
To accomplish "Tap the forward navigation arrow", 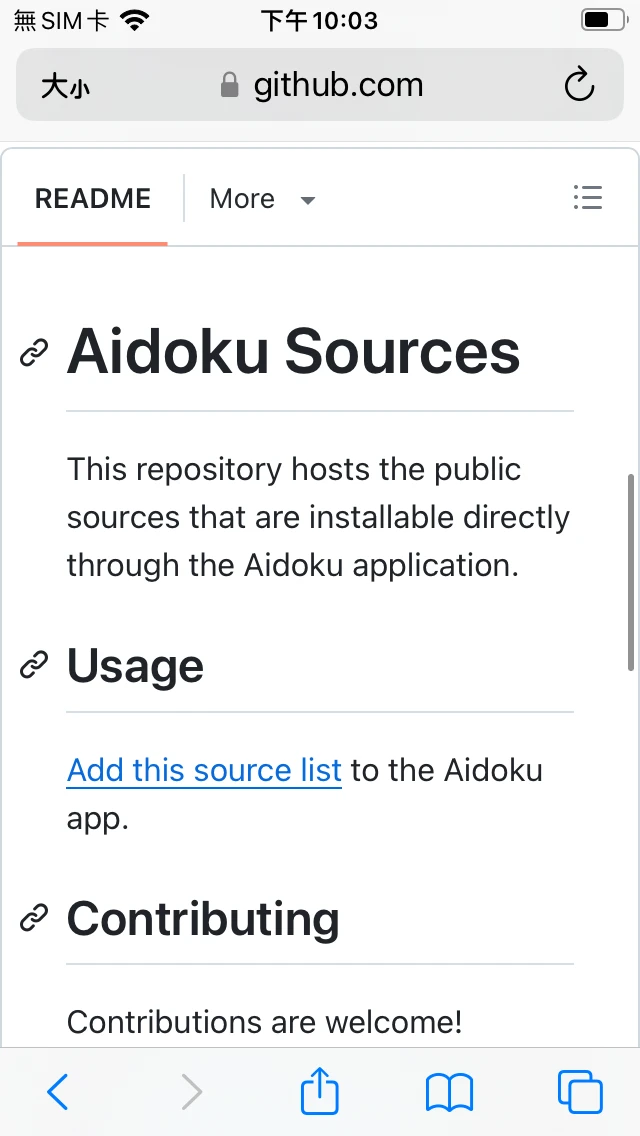I will (x=191, y=1092).
